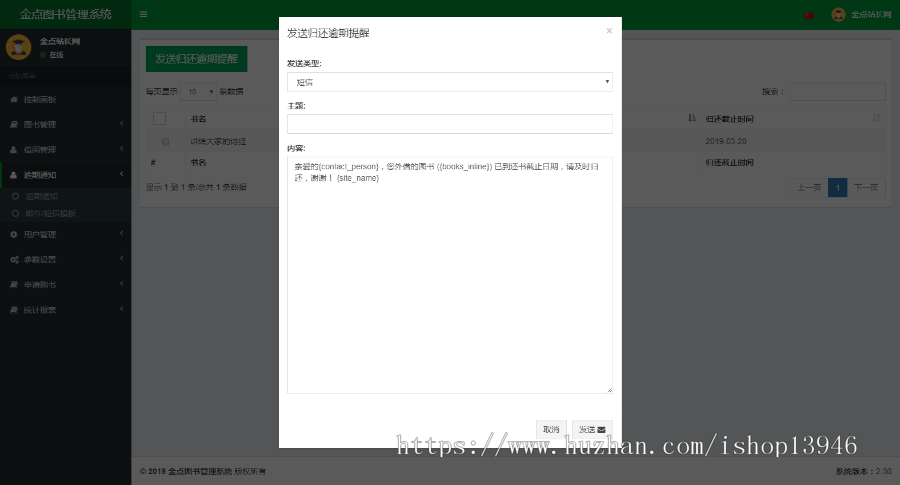Select page 1 in pagination
Screen dimensions: 900x485
[837, 188]
